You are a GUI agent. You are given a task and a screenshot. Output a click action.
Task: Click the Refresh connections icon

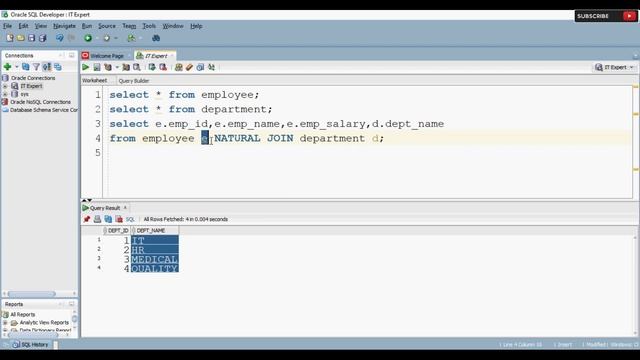pyautogui.click(x=25, y=67)
